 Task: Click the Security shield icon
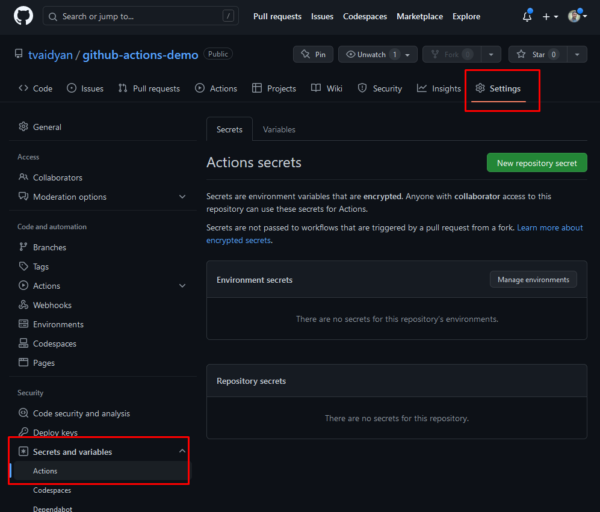pyautogui.click(x=362, y=88)
